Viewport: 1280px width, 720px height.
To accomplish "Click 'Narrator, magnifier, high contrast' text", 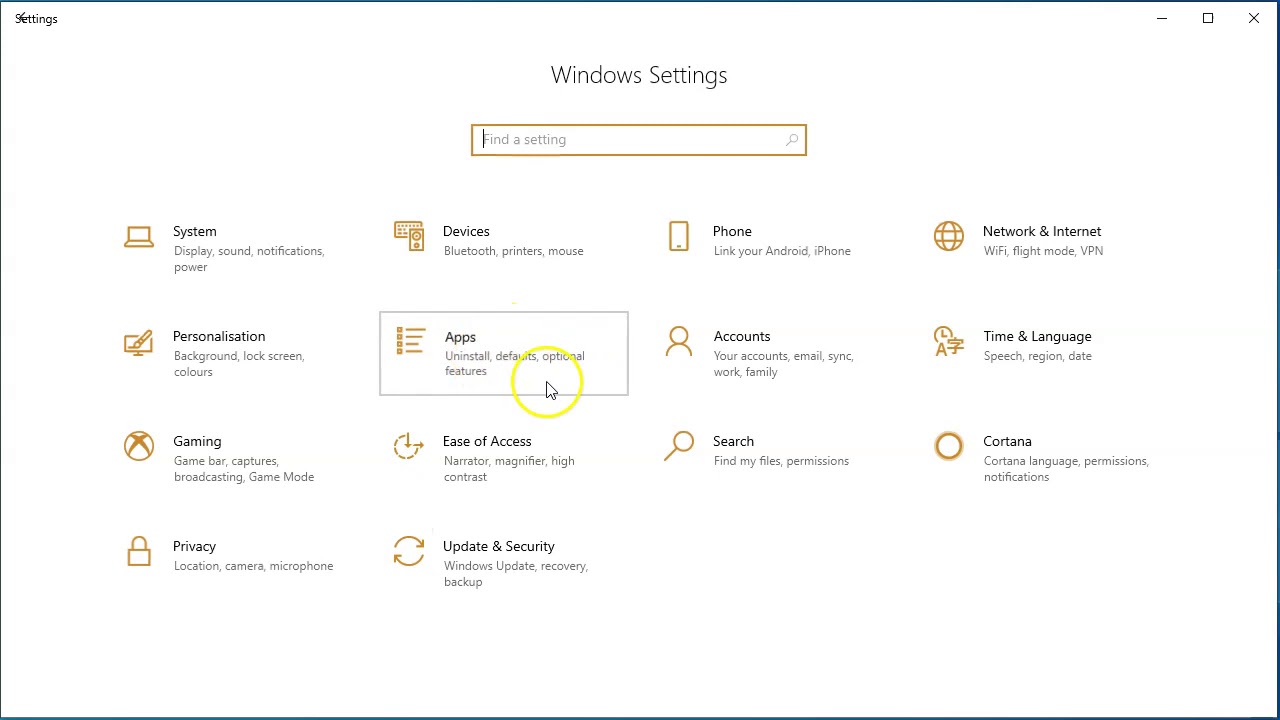I will (x=509, y=469).
